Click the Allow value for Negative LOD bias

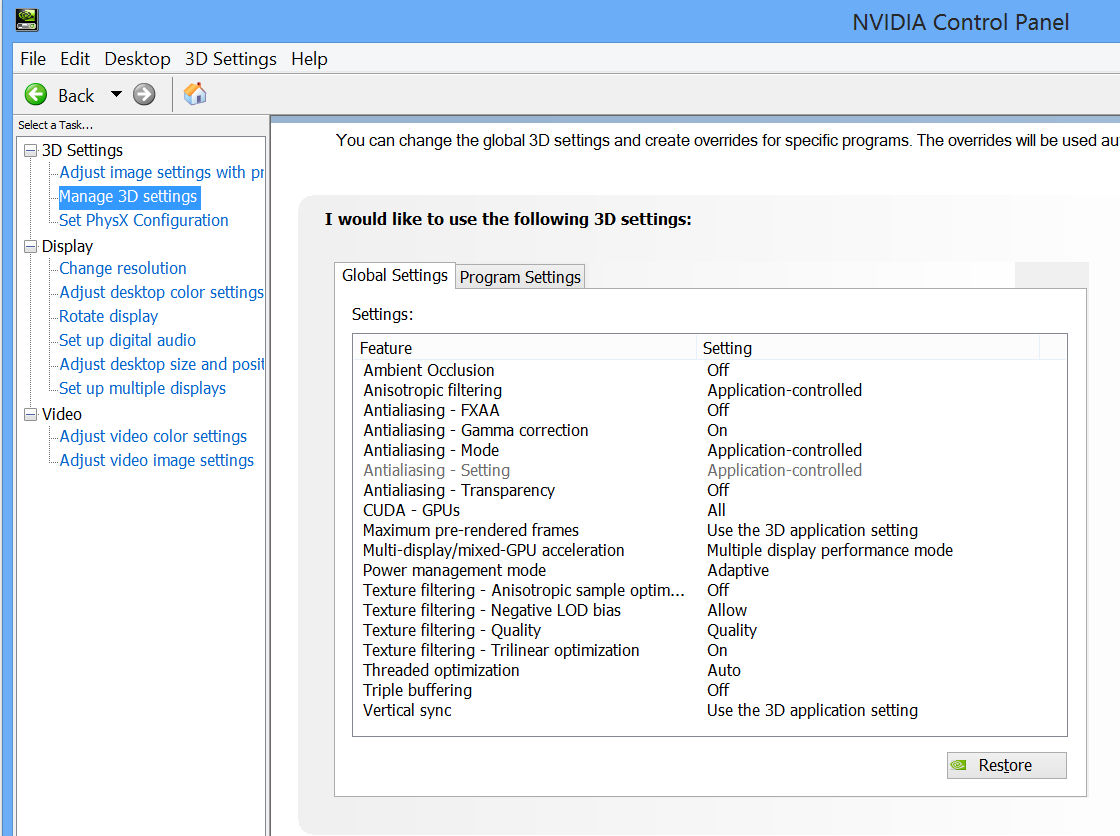[727, 610]
